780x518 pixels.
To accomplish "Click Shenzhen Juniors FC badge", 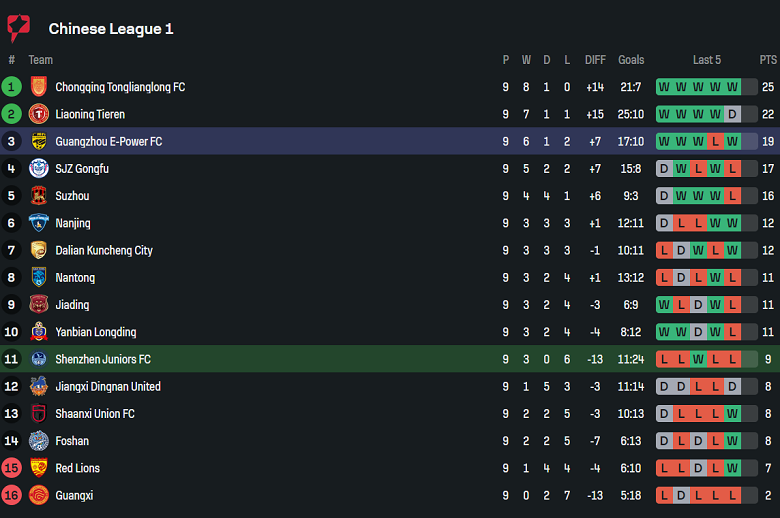I will pyautogui.click(x=39, y=359).
